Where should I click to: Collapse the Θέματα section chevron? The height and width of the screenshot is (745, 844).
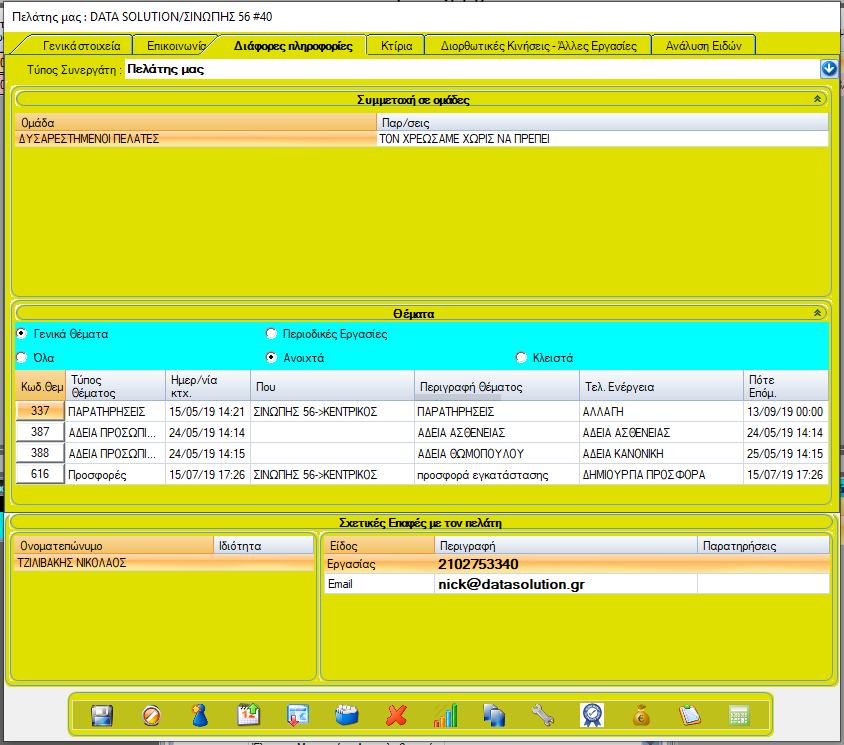pos(817,313)
